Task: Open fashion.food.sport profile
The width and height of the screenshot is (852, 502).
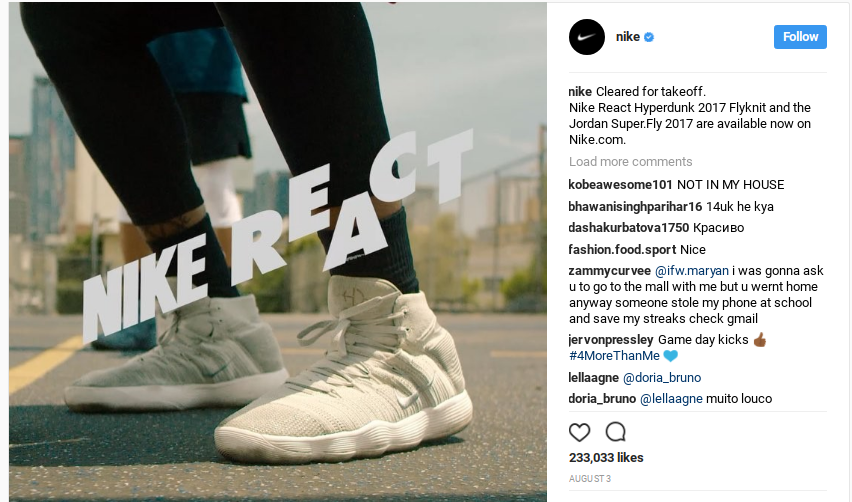Action: [622, 250]
